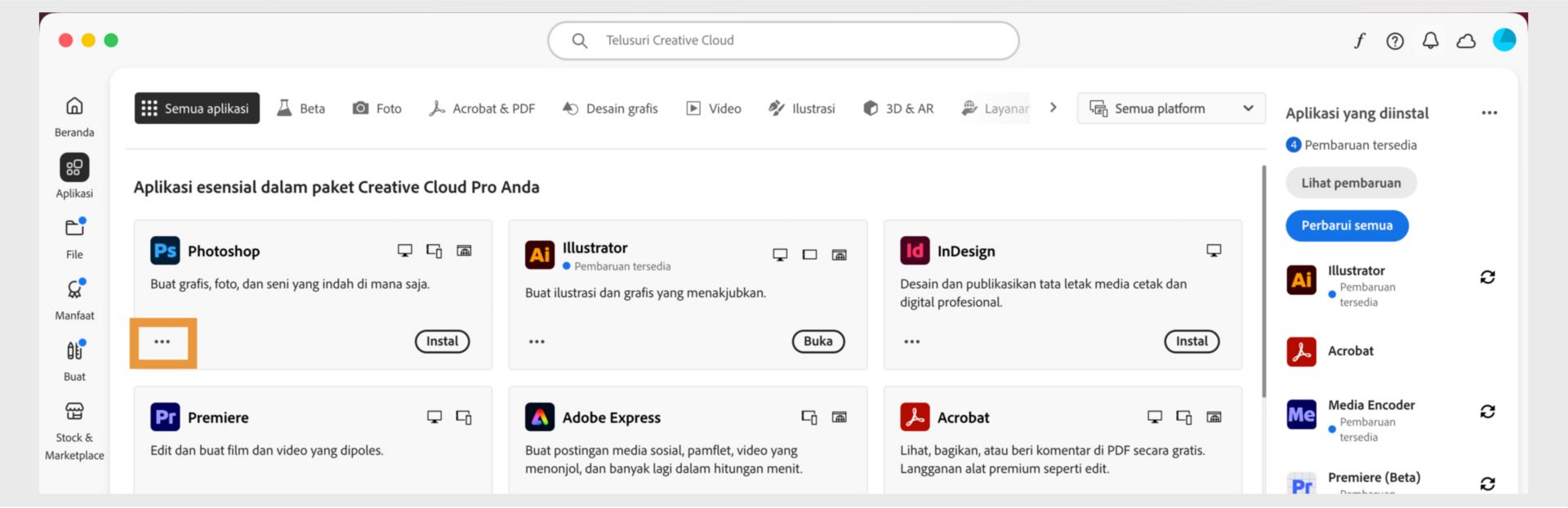Screen dimensions: 1568x508
Task: Open the Semua platform dropdown
Action: (x=1171, y=109)
